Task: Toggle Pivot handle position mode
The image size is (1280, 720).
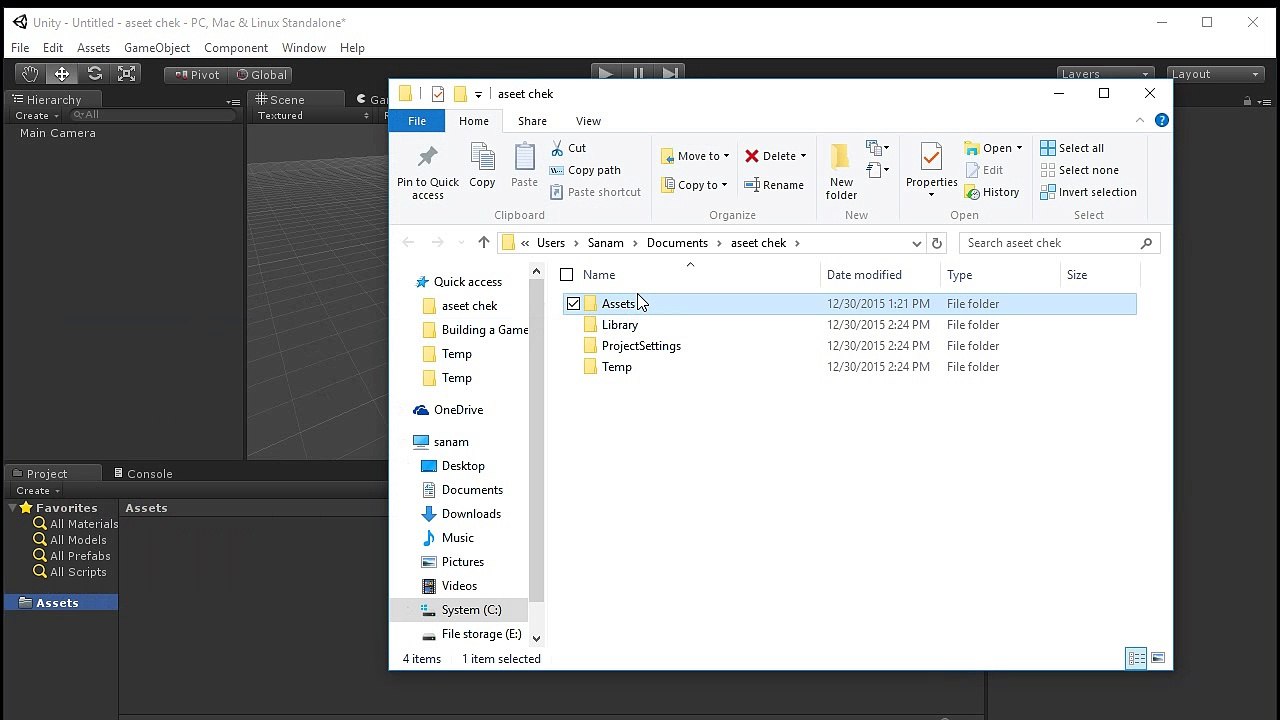Action: tap(196, 75)
